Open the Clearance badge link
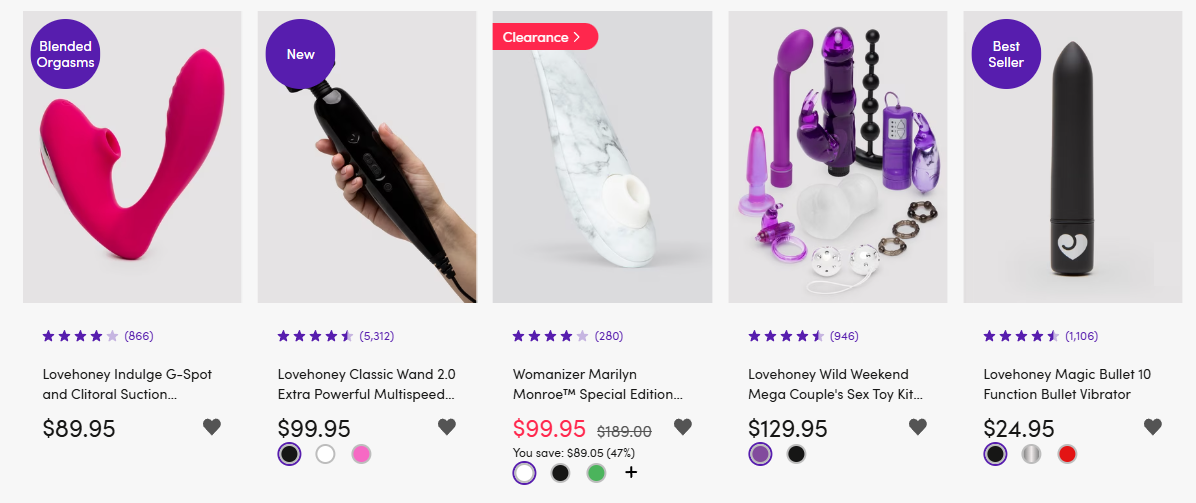 point(545,37)
